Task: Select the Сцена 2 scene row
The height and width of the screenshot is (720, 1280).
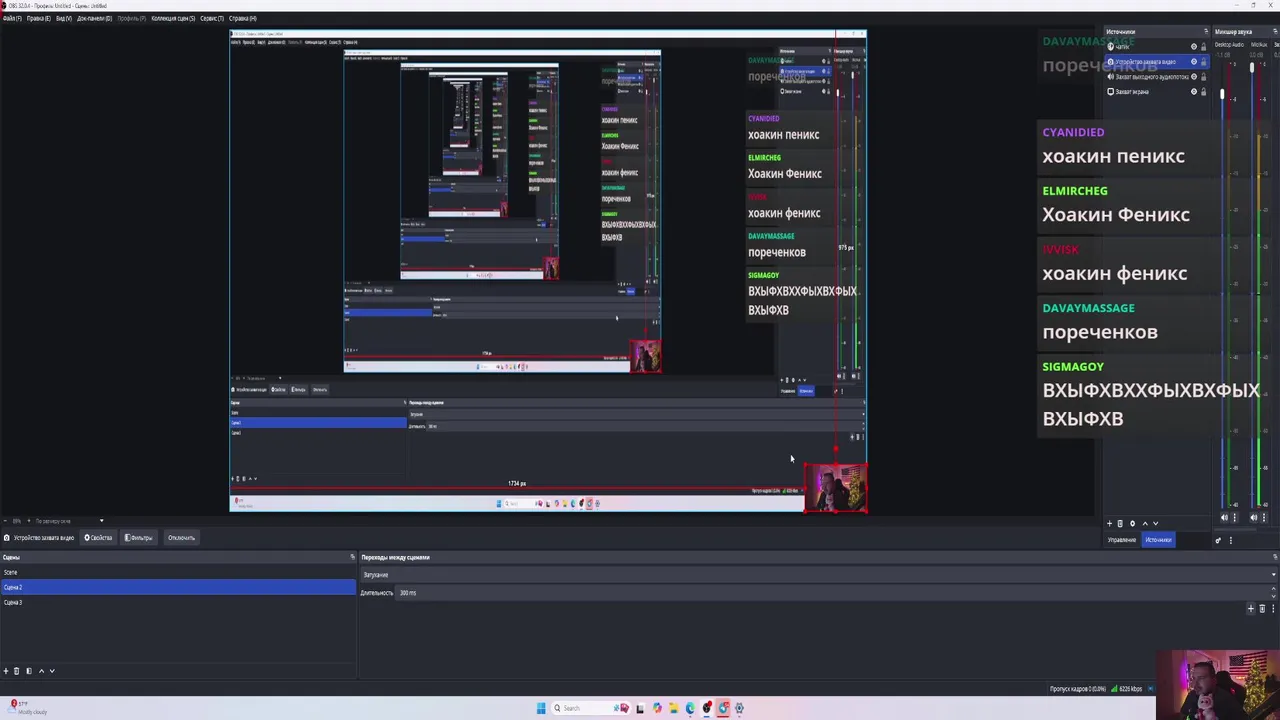Action: point(178,587)
